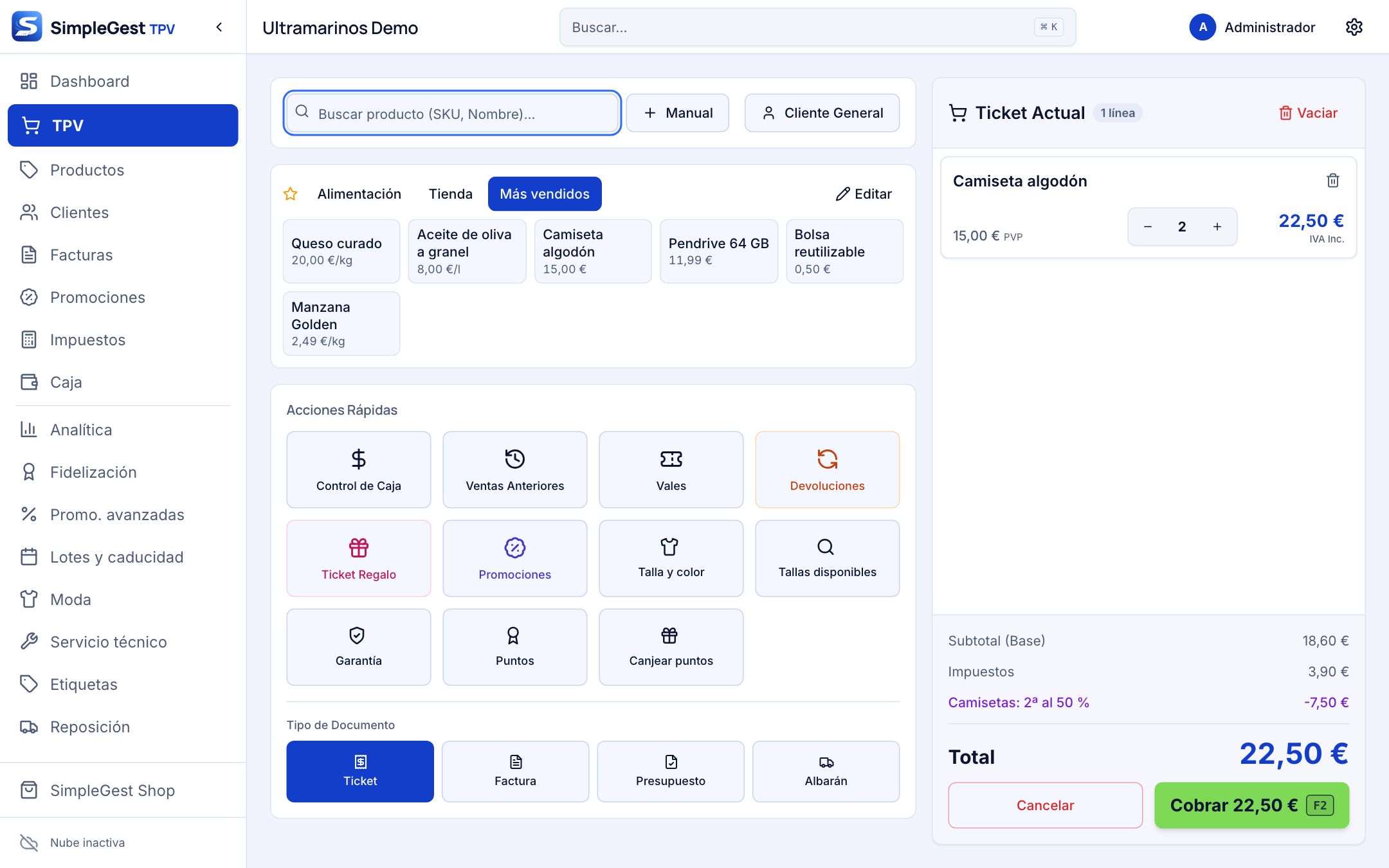The image size is (1389, 868).
Task: Add Queso curado product to the ticket
Action: click(x=341, y=251)
